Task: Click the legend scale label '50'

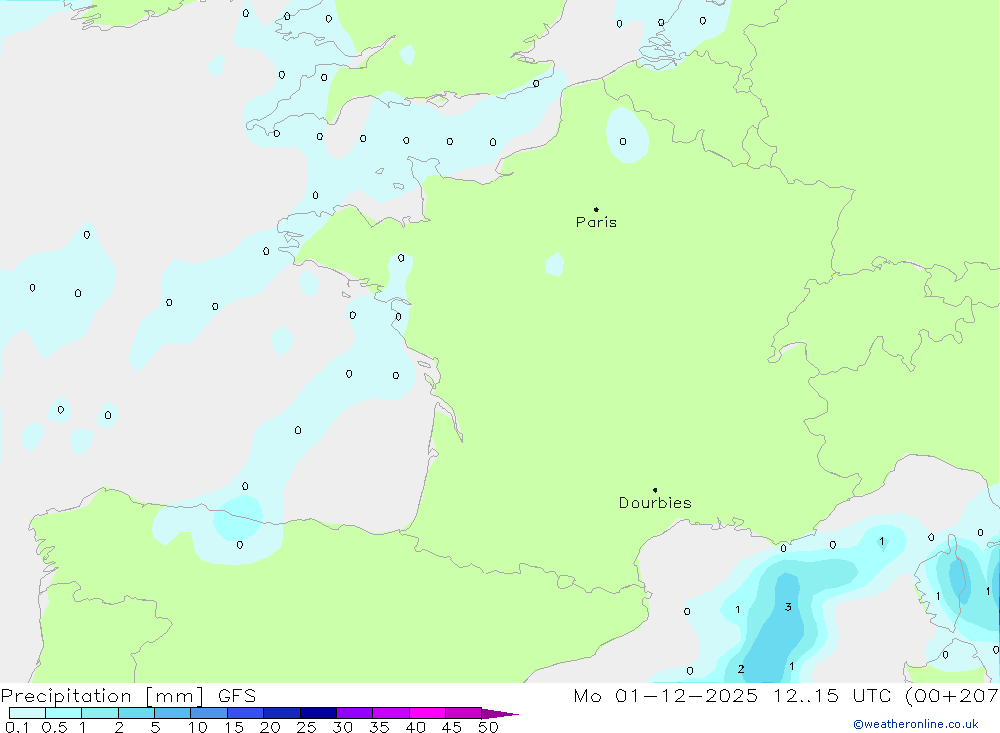Action: 488,727
